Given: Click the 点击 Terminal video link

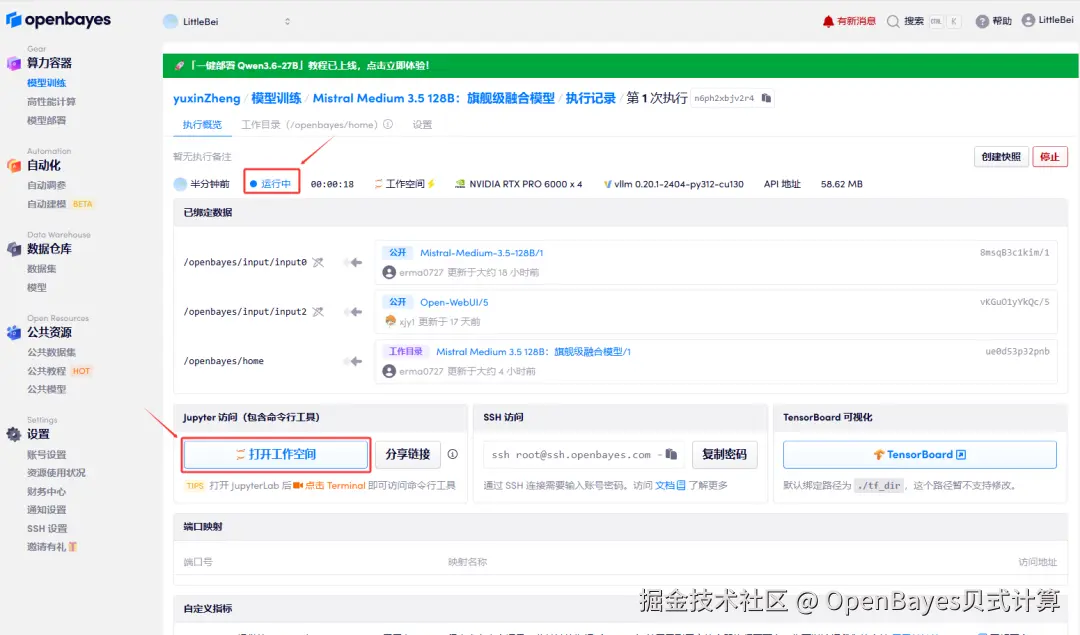Looking at the screenshot, I should tap(329, 486).
